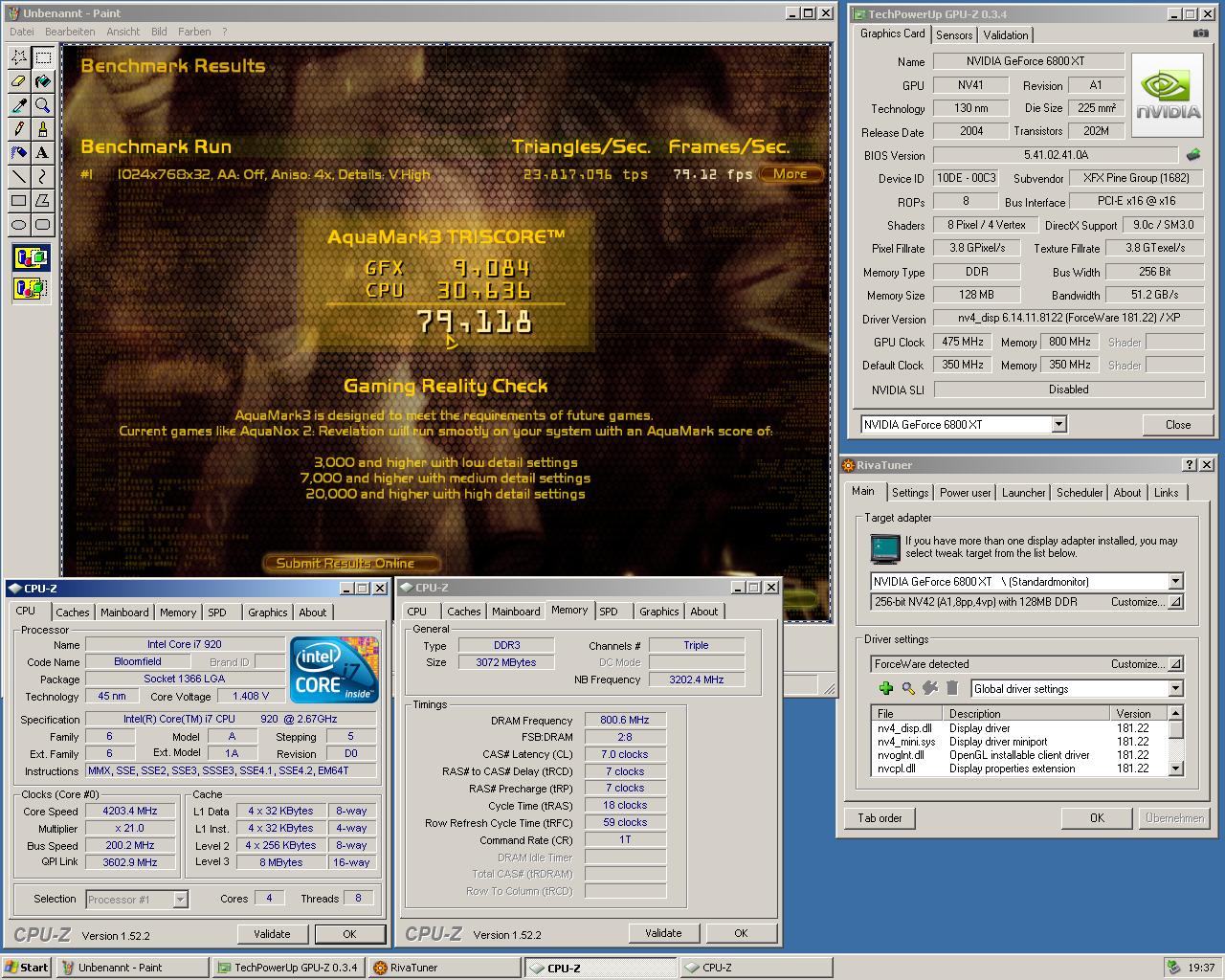Set transparent selection mode in Paint toolbox
The width and height of the screenshot is (1225, 980).
click(31, 287)
